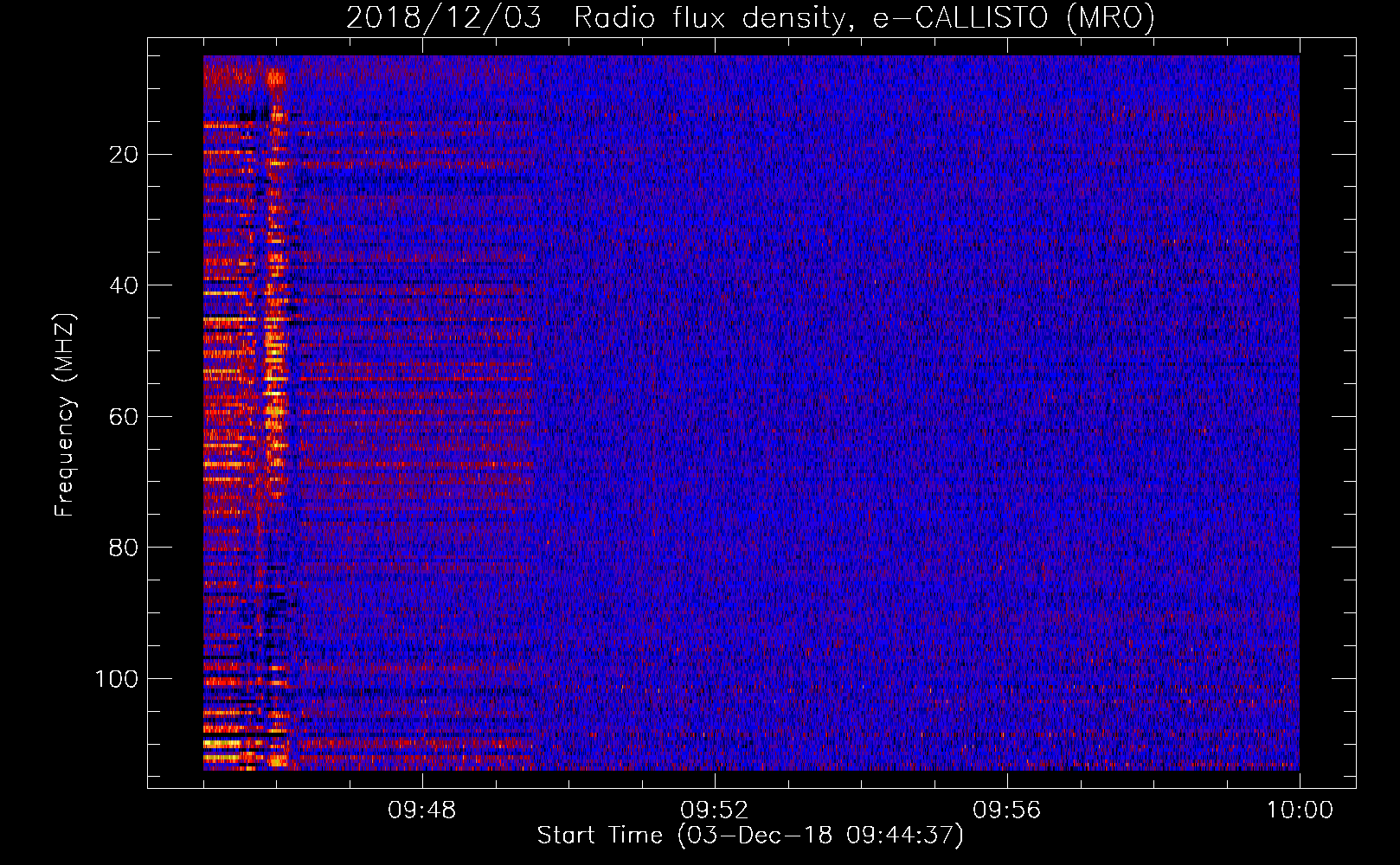1400x865 pixels.
Task: Click the 'Frequency (MHZ)' axis label
Action: (x=65, y=414)
